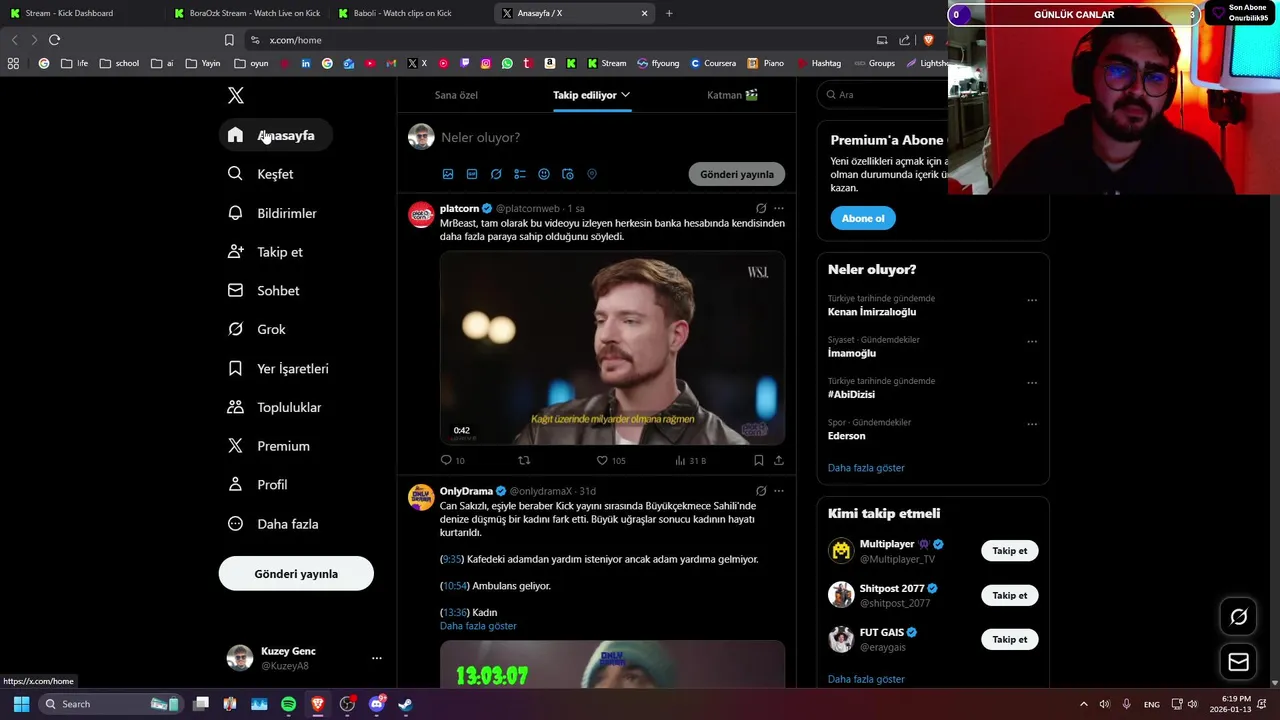This screenshot has height=720, width=1280.
Task: Switch to Katman tab
Action: tap(732, 95)
